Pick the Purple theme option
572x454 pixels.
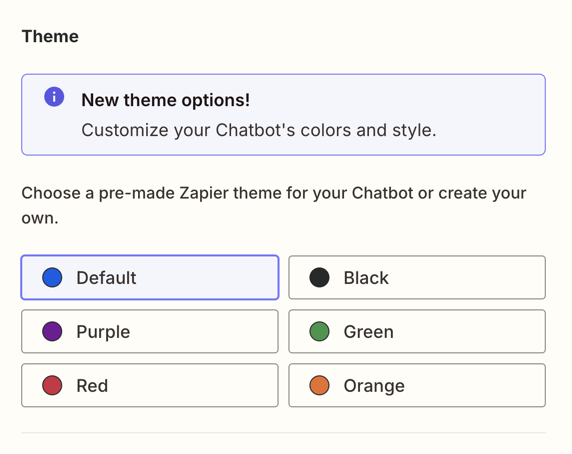tap(150, 331)
